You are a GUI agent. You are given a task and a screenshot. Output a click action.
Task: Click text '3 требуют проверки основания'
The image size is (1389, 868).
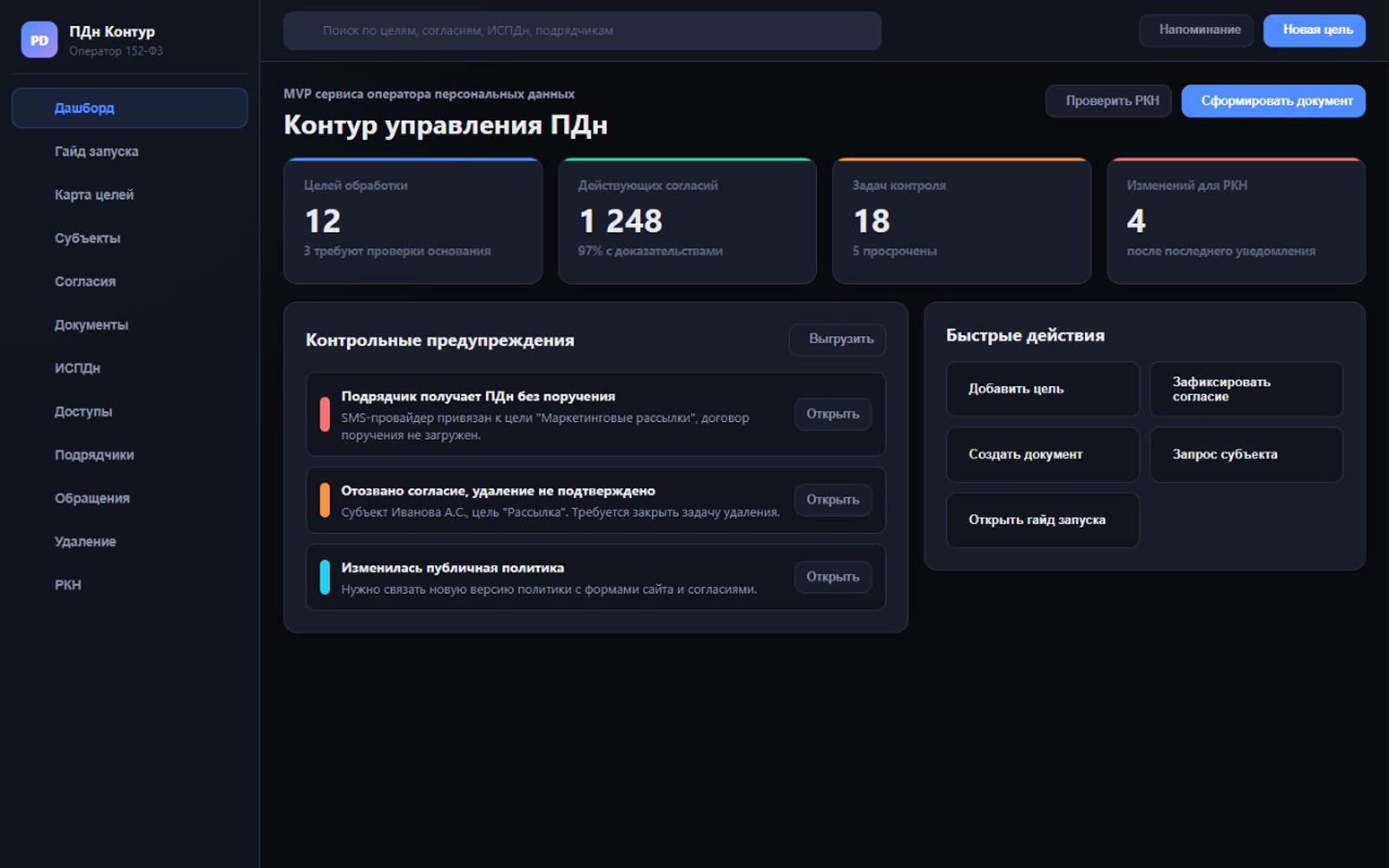[x=397, y=251]
